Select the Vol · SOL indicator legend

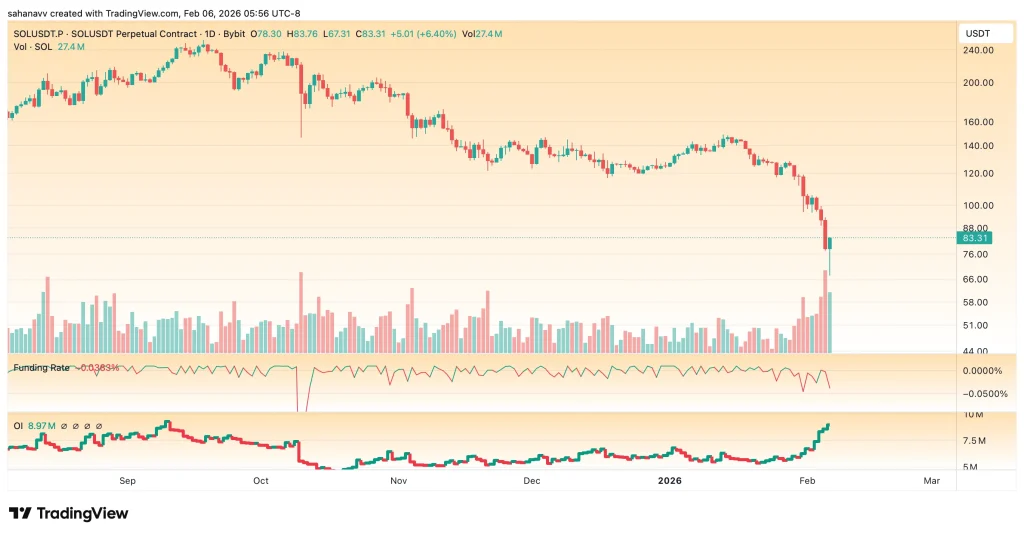[x=36, y=47]
